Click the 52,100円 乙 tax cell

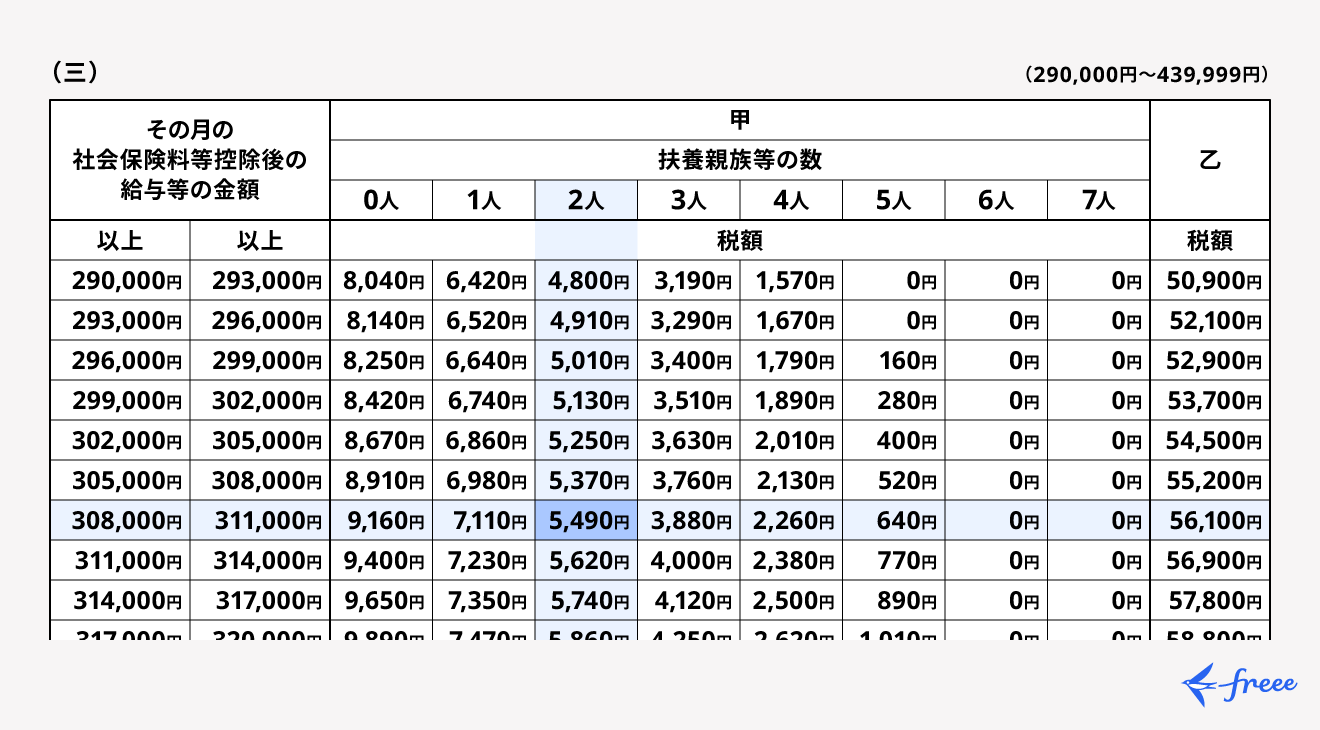point(1210,320)
